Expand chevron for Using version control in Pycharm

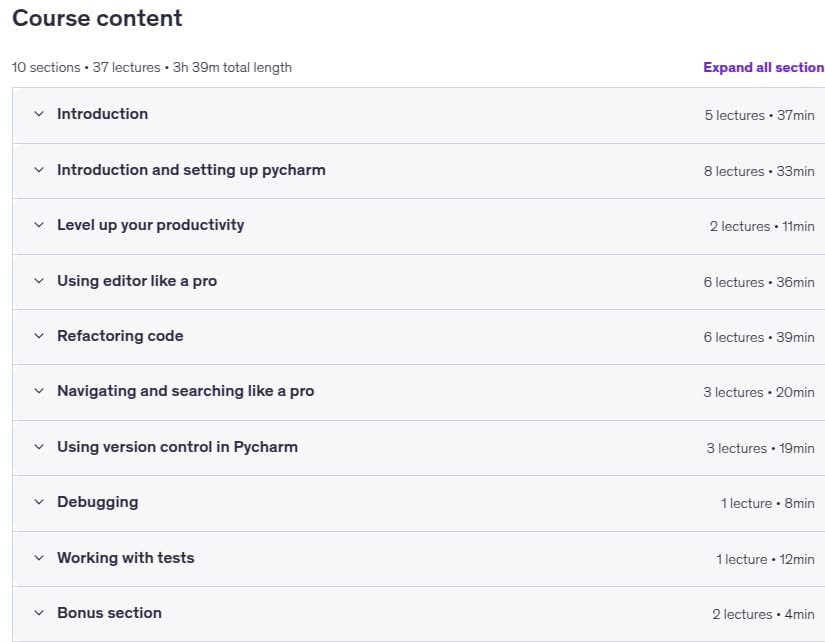[39, 447]
